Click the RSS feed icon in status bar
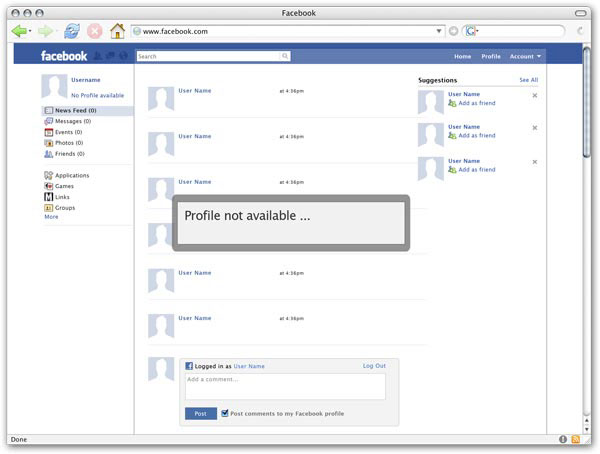600x454 pixels. pos(575,439)
